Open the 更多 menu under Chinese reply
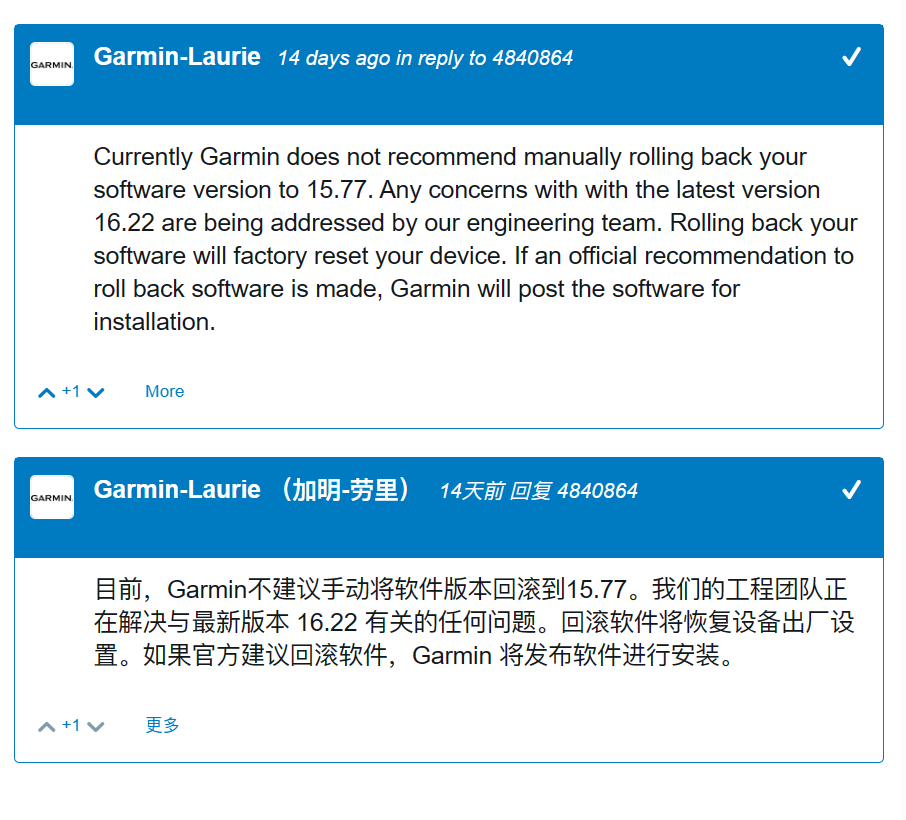 tap(162, 726)
